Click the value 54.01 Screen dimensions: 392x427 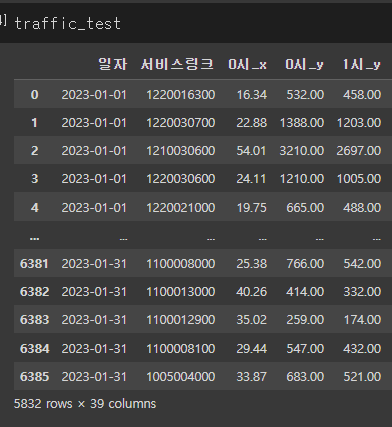[251, 151]
